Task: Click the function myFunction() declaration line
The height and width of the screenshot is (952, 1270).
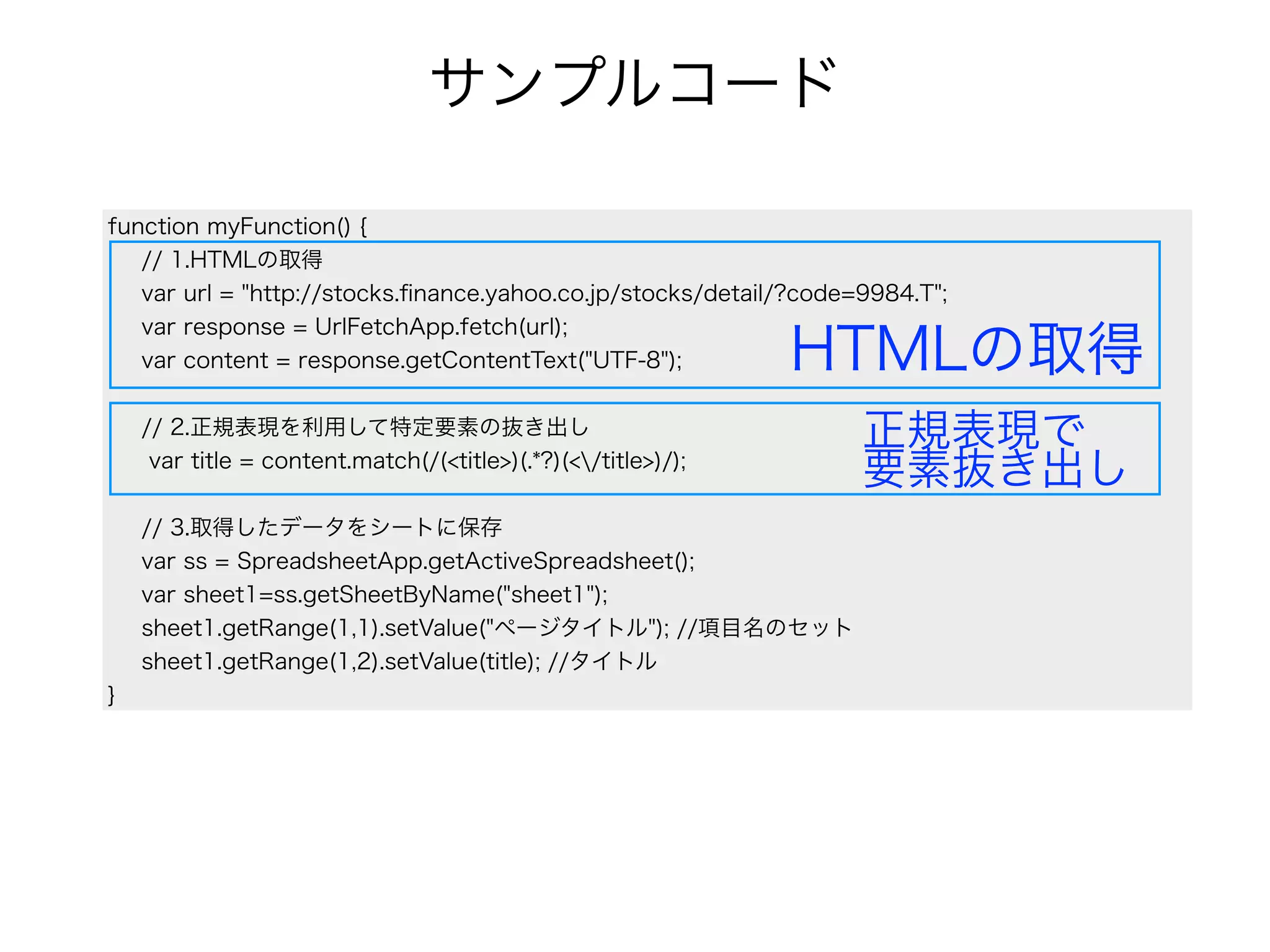Action: tap(237, 227)
